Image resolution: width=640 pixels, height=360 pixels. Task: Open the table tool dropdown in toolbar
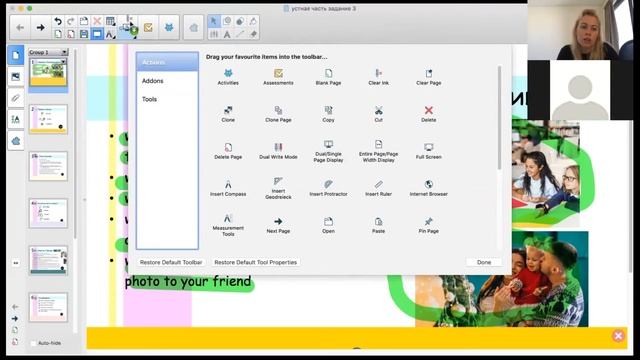[x=110, y=21]
